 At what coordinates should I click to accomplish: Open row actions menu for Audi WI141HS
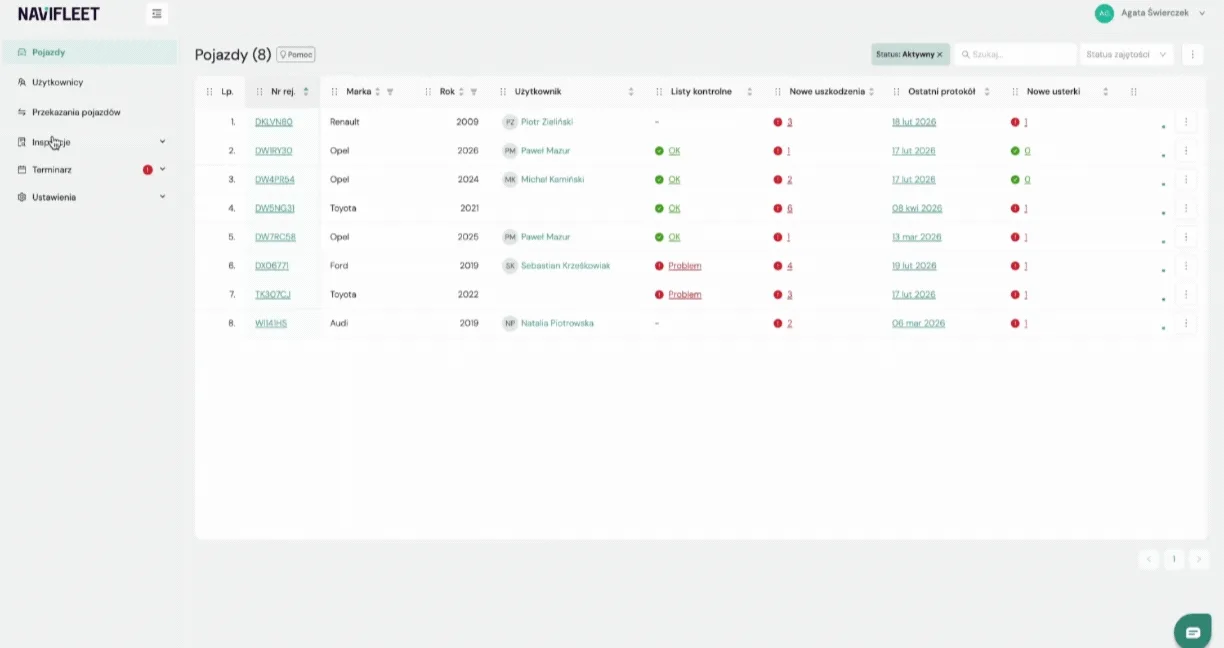(x=1186, y=324)
